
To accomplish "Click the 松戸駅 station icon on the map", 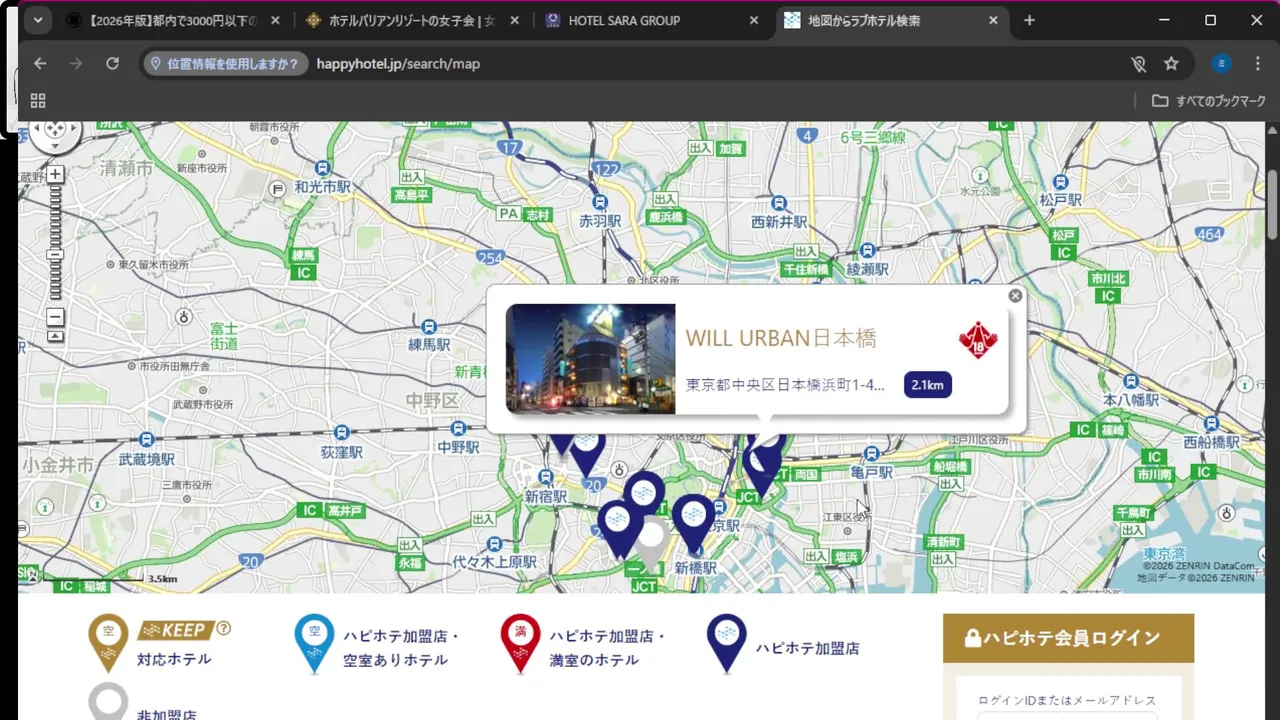I will [x=1061, y=181].
